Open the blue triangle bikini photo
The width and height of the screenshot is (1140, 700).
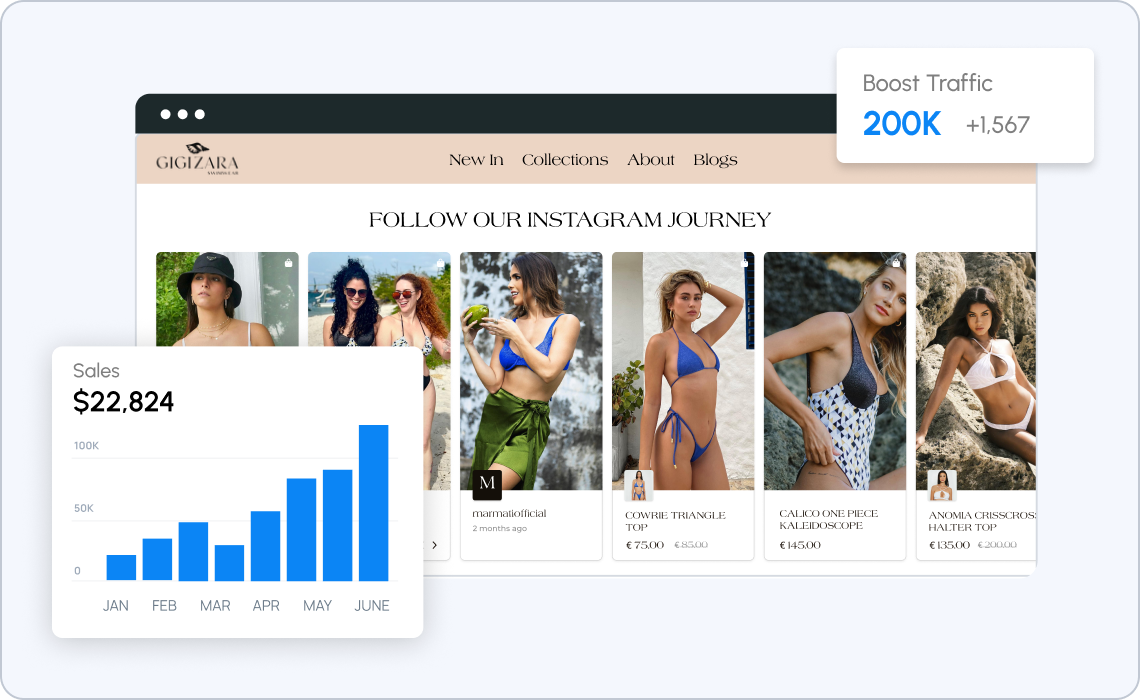[x=683, y=371]
